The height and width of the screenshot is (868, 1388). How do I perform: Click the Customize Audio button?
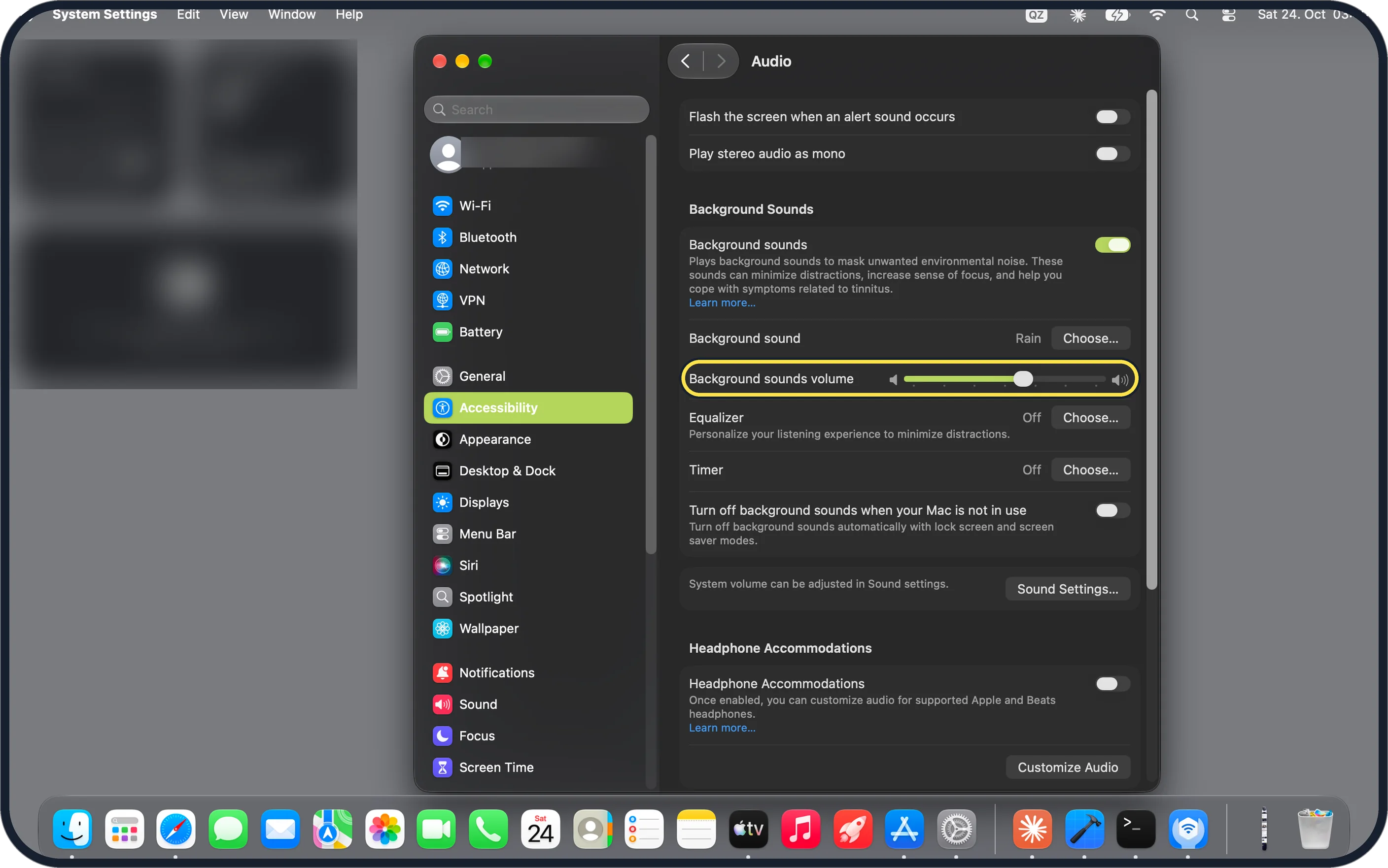click(1068, 768)
